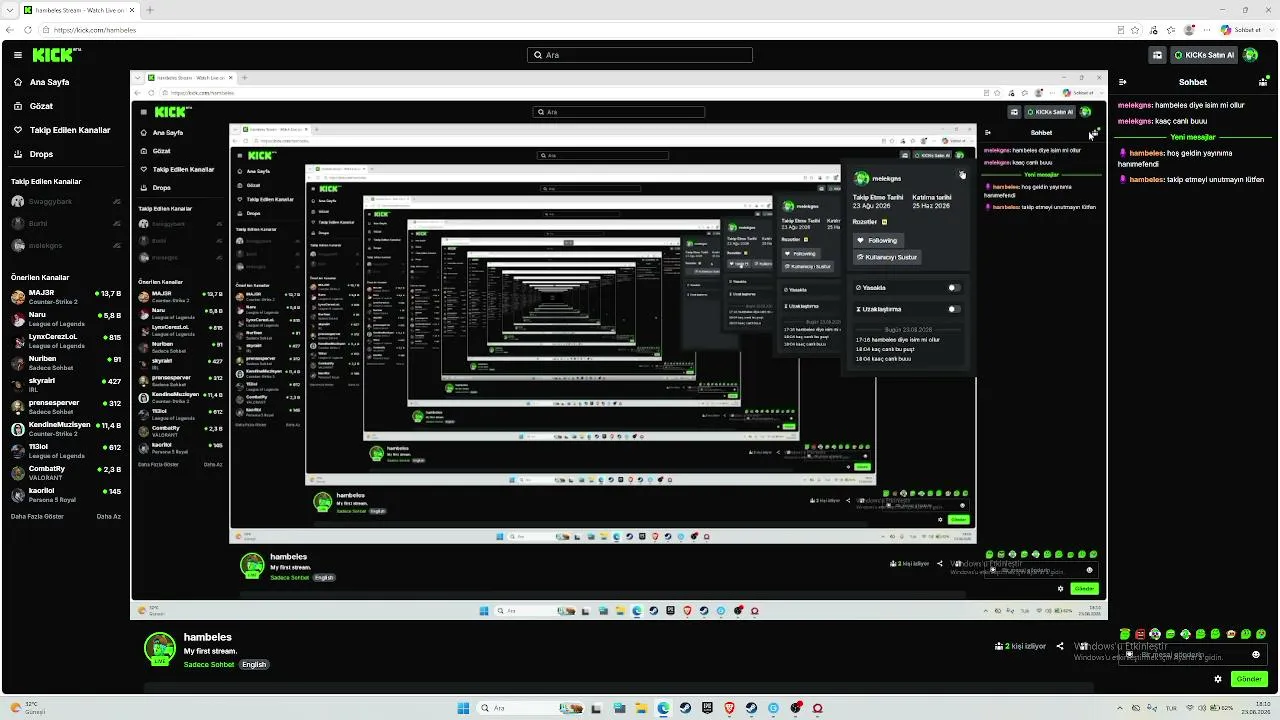Open the clips icon left of KICKs Satın Al
Viewport: 1280px width, 720px height.
(1157, 55)
